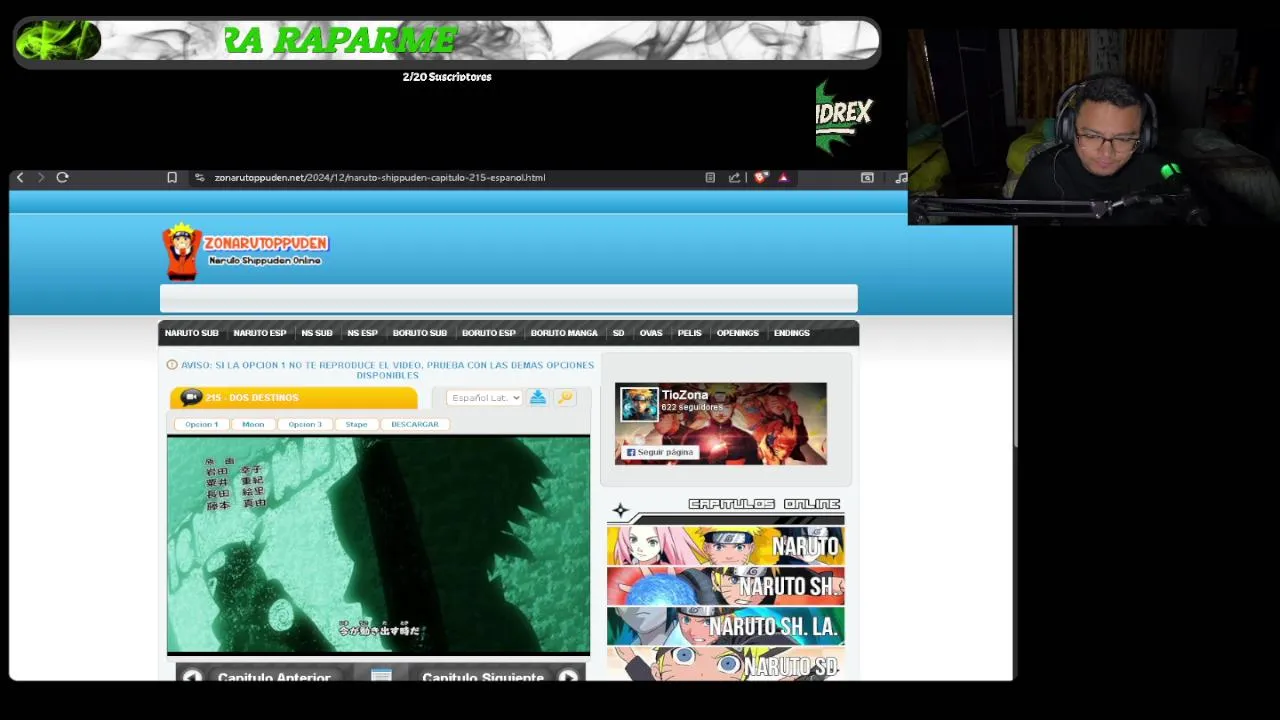This screenshot has height=720, width=1280.
Task: Click the browser forward arrow
Action: tap(41, 178)
